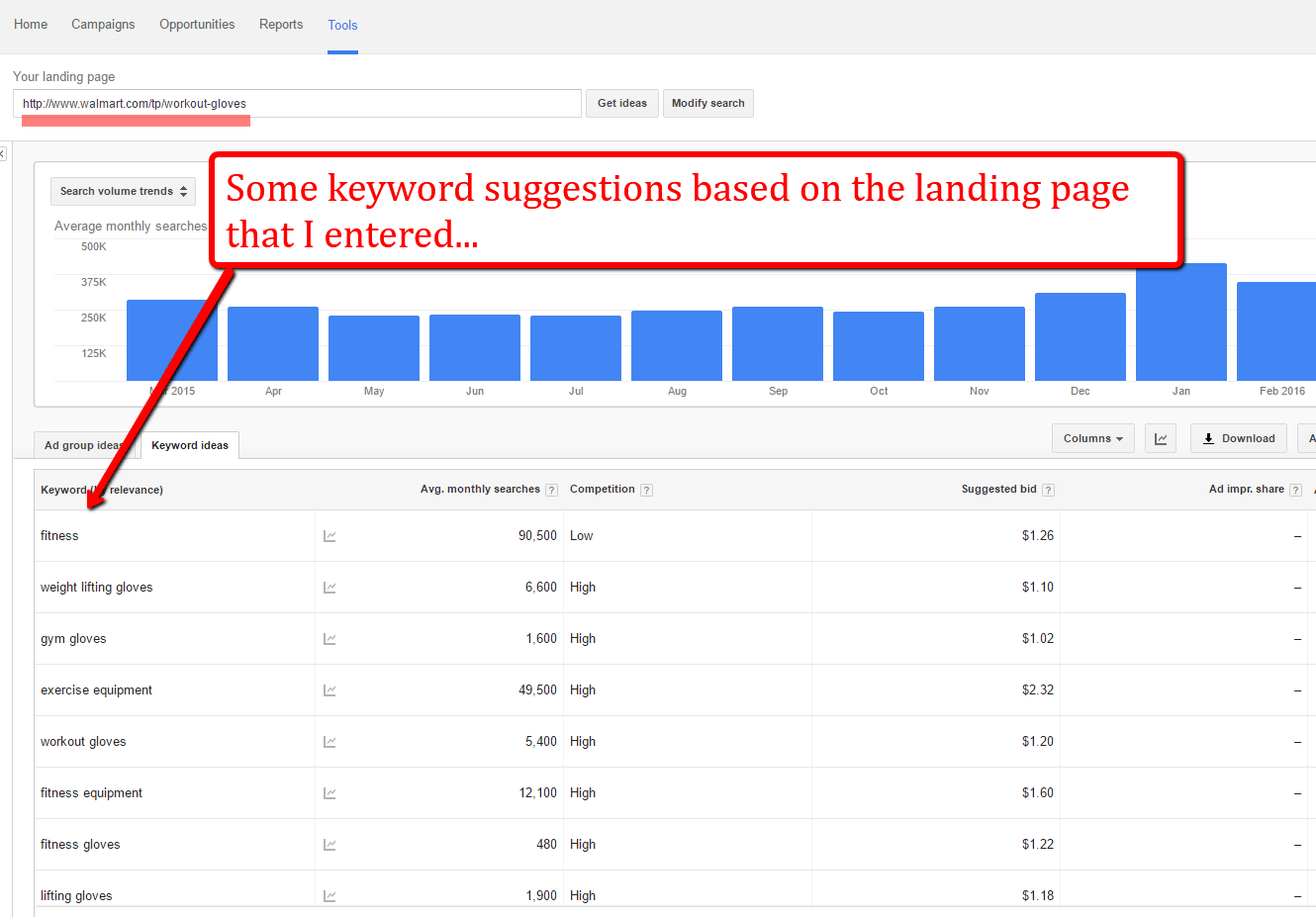Image resolution: width=1316 pixels, height=917 pixels.
Task: Open the Columns dropdown
Action: click(x=1092, y=438)
